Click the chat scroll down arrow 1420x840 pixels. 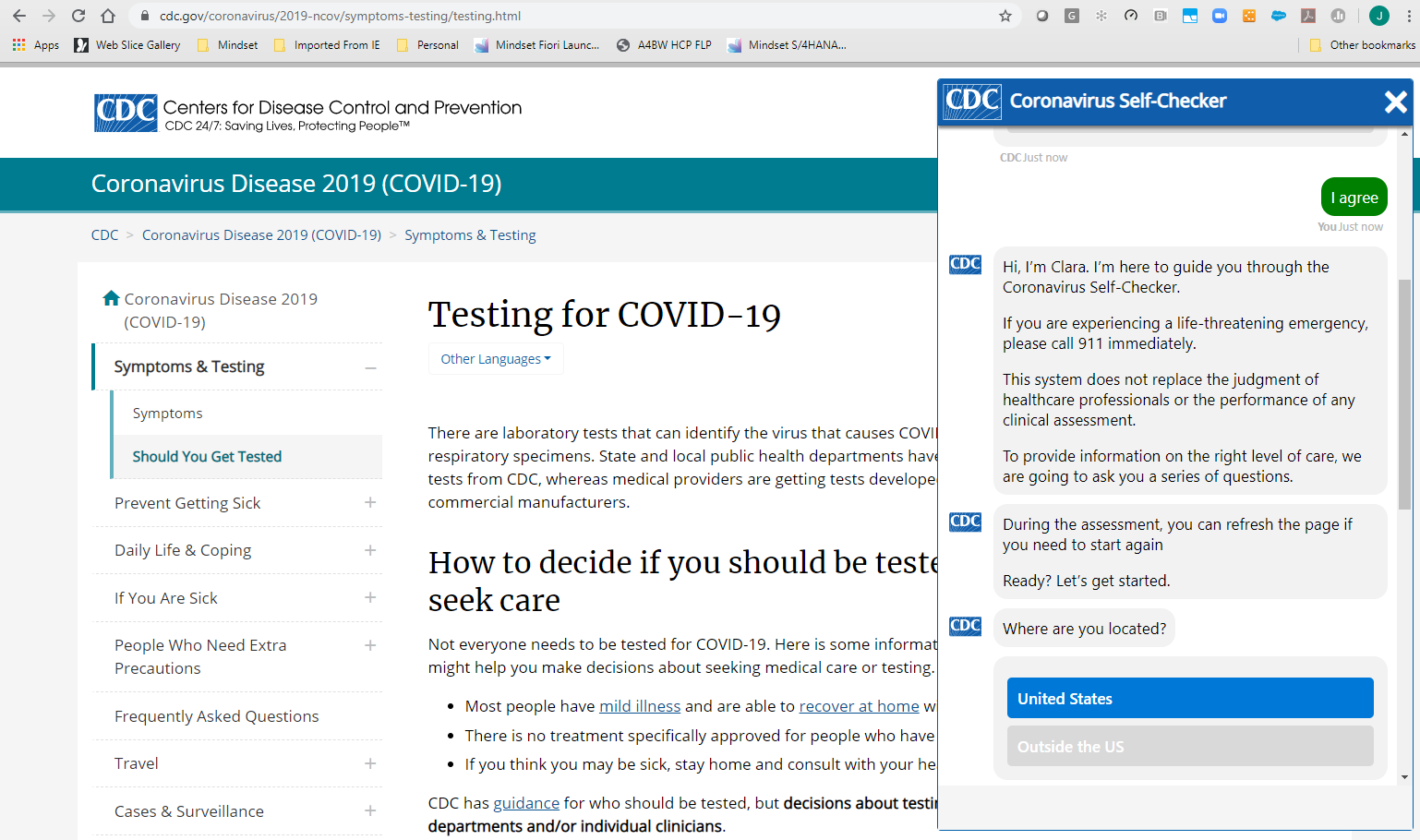pos(1404,777)
